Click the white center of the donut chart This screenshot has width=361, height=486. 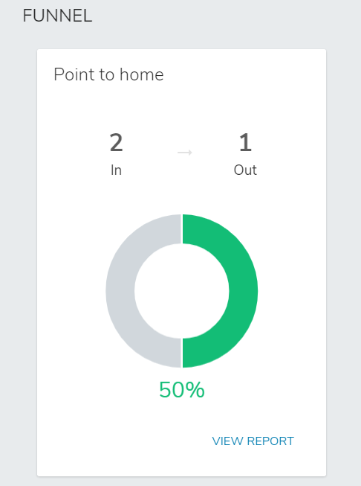[x=182, y=291]
